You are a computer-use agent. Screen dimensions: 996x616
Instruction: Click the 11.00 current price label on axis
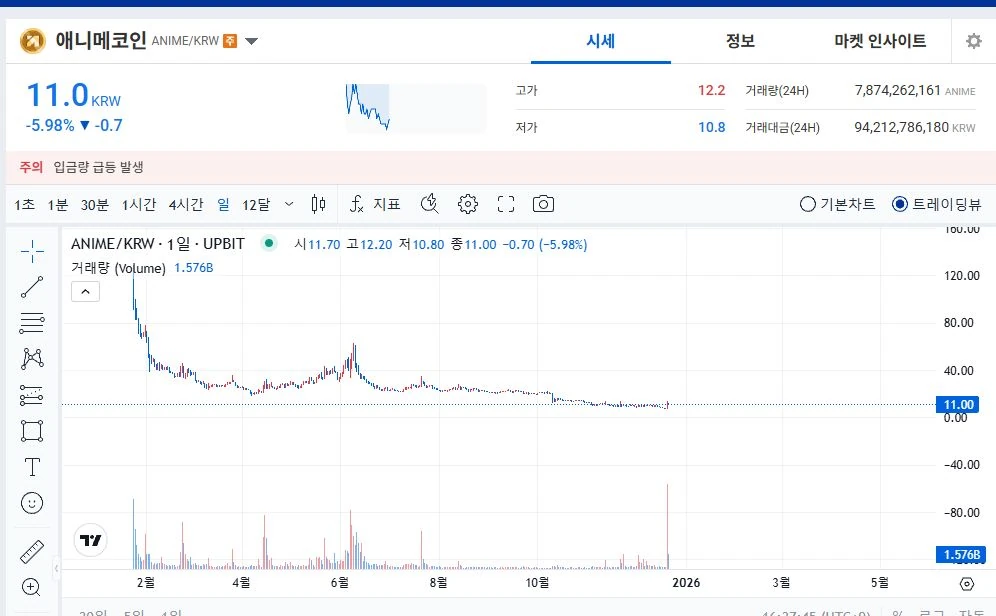coord(958,405)
